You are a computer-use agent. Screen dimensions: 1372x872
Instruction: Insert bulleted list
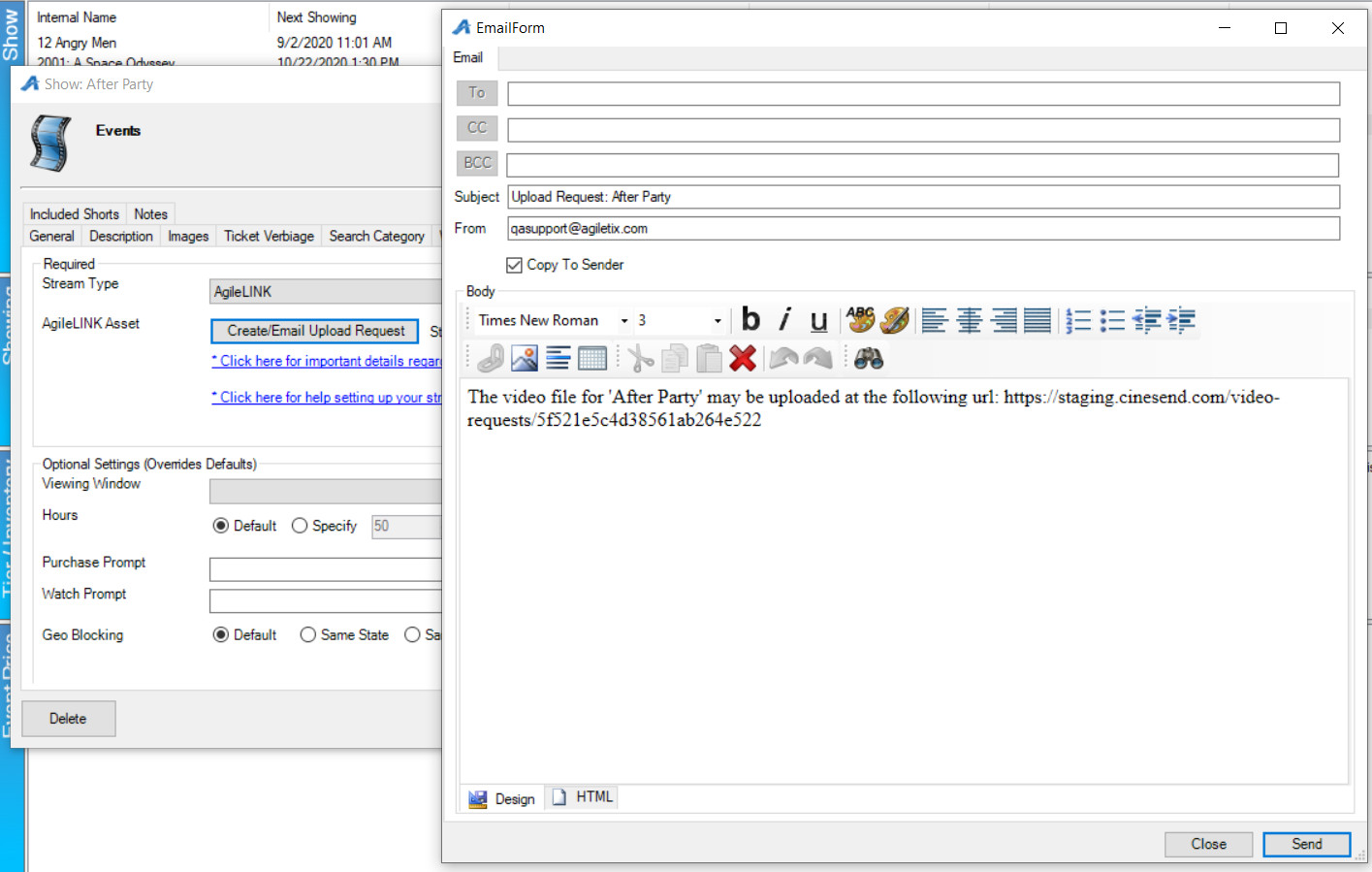1112,320
